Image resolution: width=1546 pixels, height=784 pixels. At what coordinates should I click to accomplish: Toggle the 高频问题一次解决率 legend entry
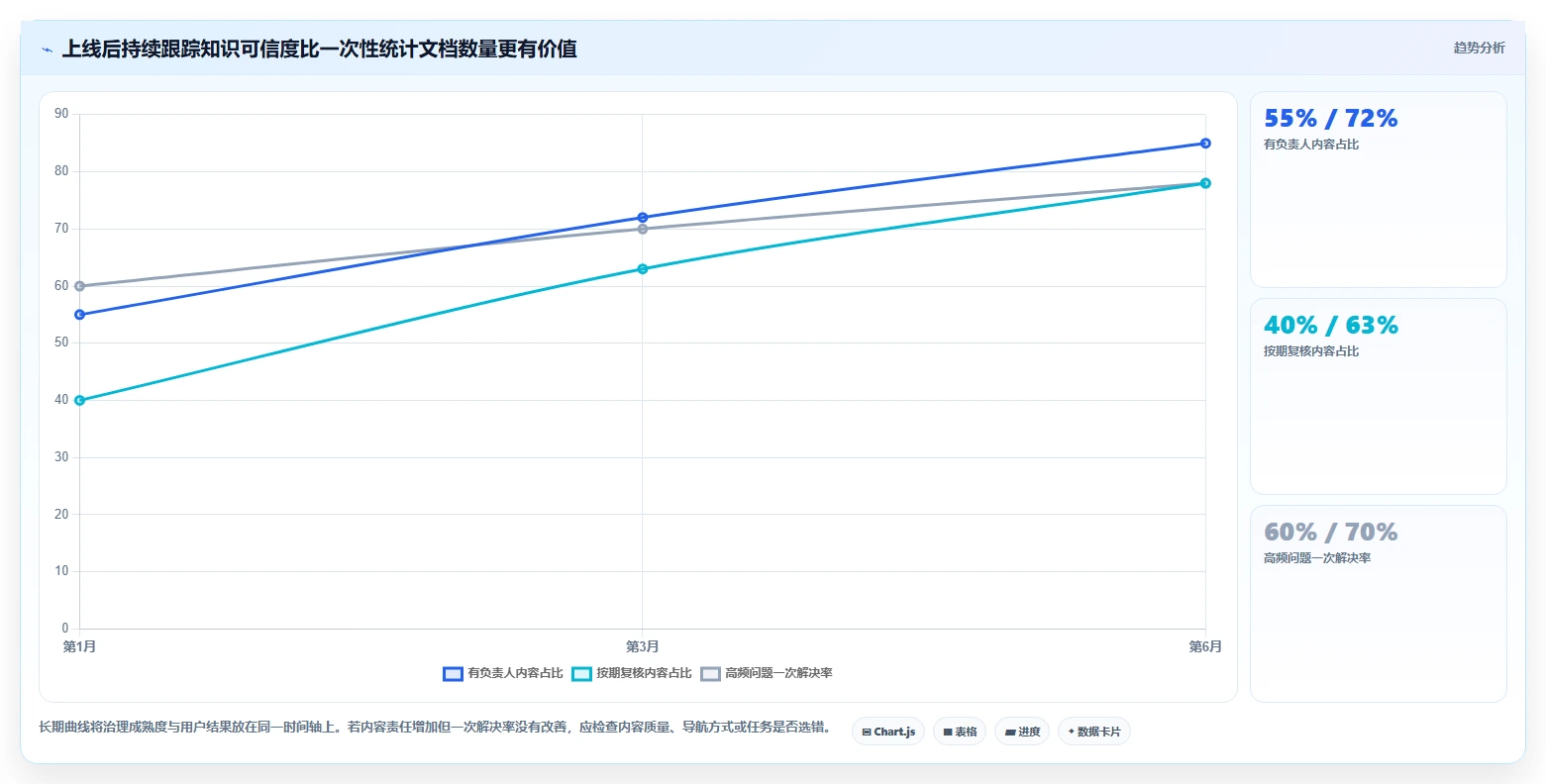coord(767,673)
